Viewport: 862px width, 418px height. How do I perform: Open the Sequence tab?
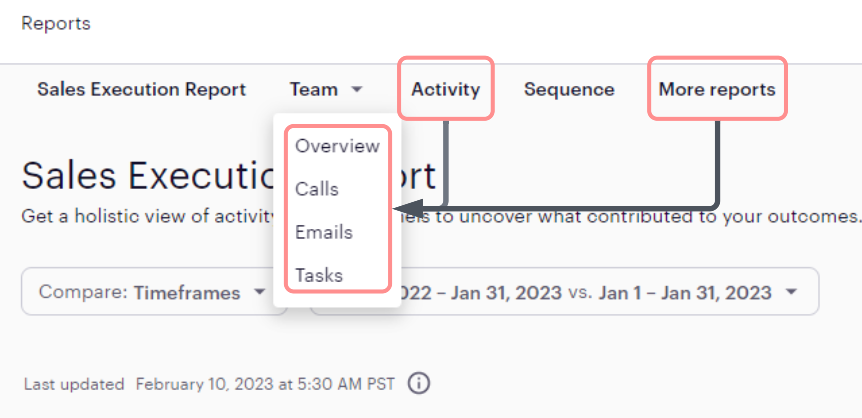click(569, 89)
